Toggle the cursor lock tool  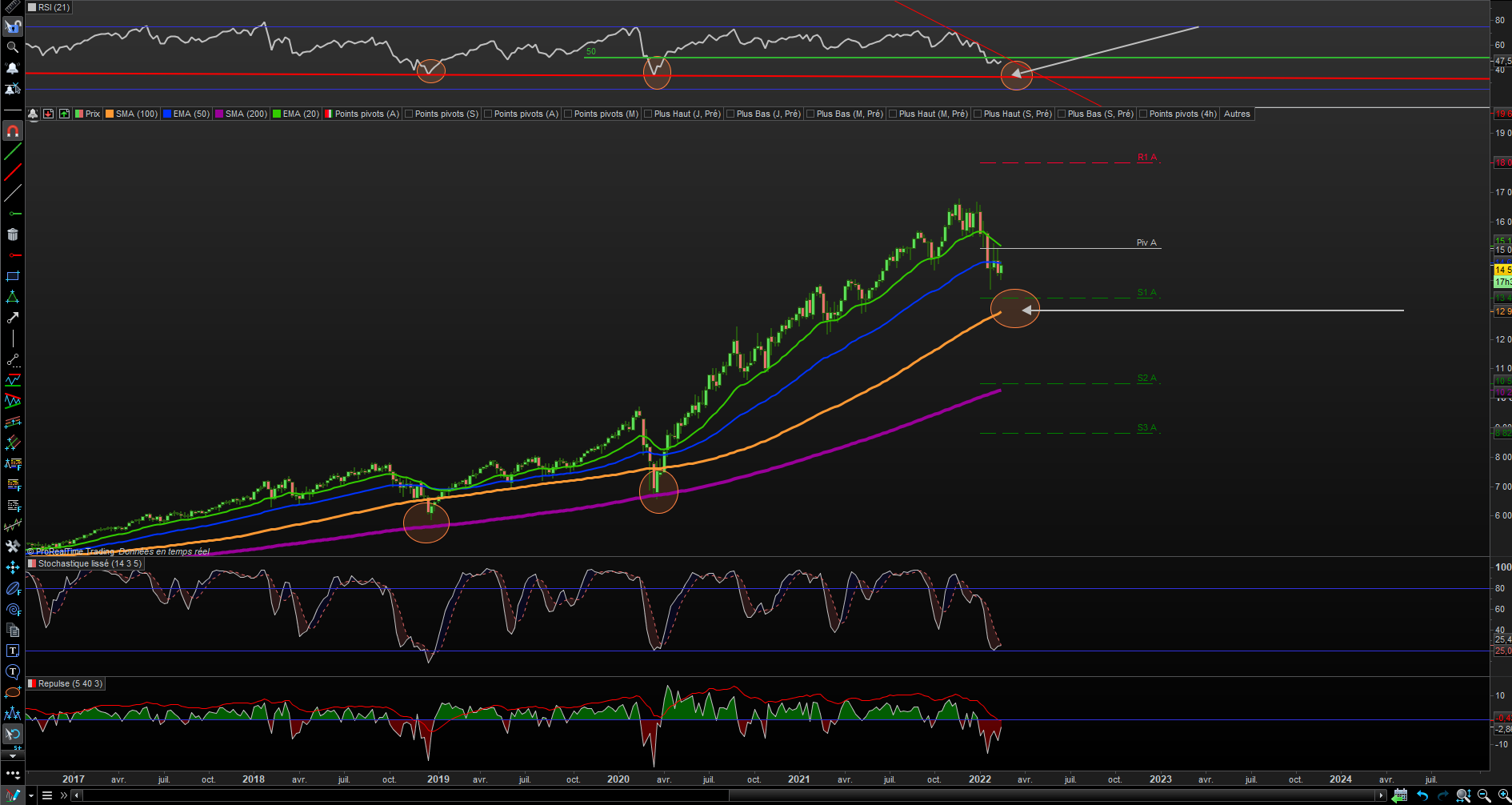tap(12, 26)
